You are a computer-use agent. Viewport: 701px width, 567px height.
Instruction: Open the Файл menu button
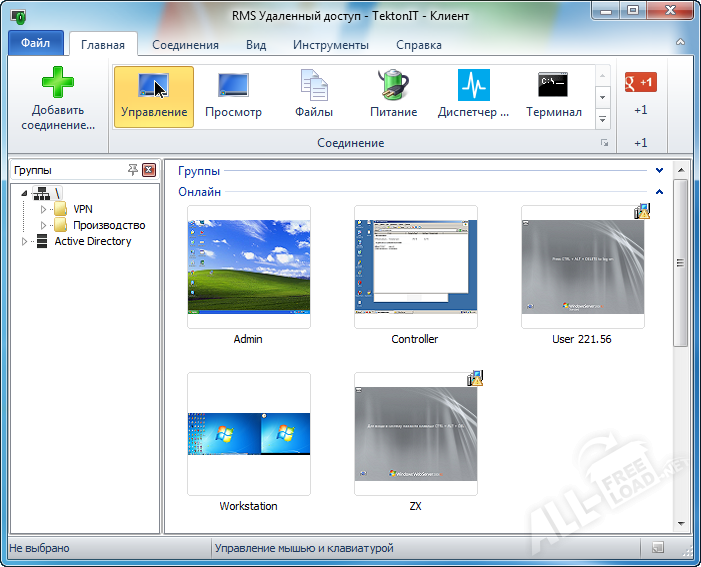click(x=35, y=45)
